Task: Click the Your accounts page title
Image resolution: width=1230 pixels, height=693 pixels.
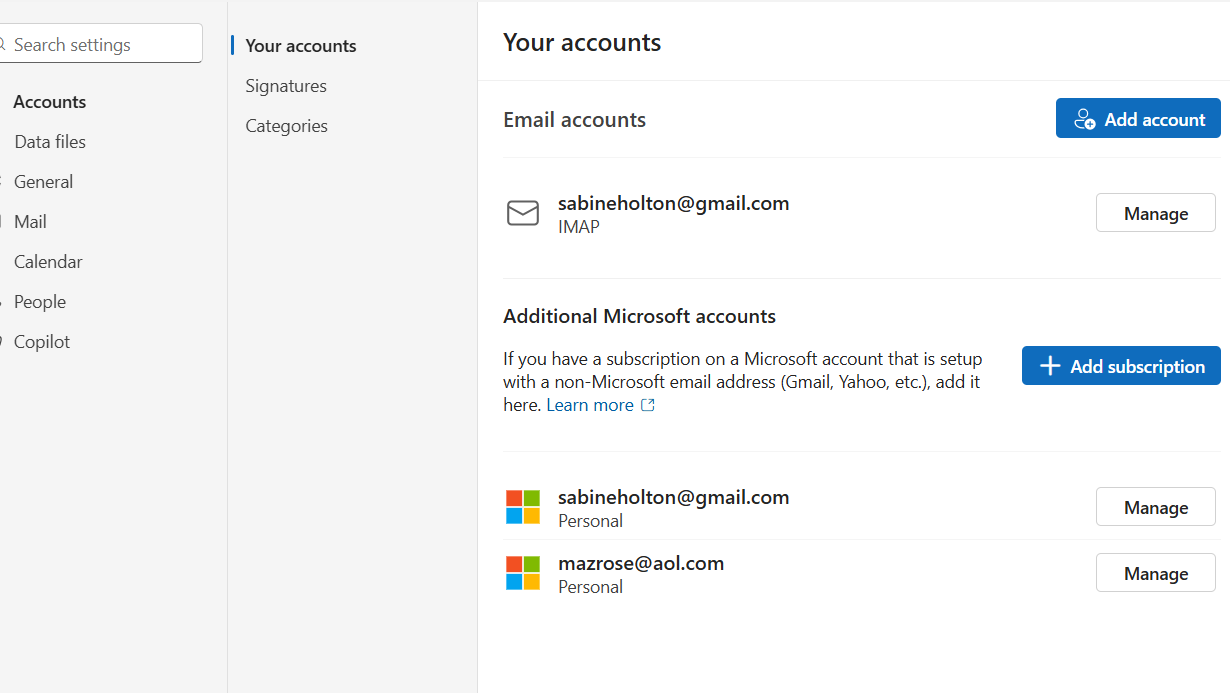Action: click(582, 42)
